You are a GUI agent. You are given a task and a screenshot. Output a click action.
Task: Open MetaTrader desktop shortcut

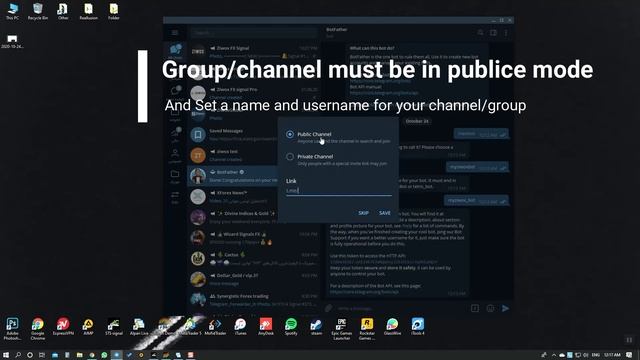[x=215, y=327]
